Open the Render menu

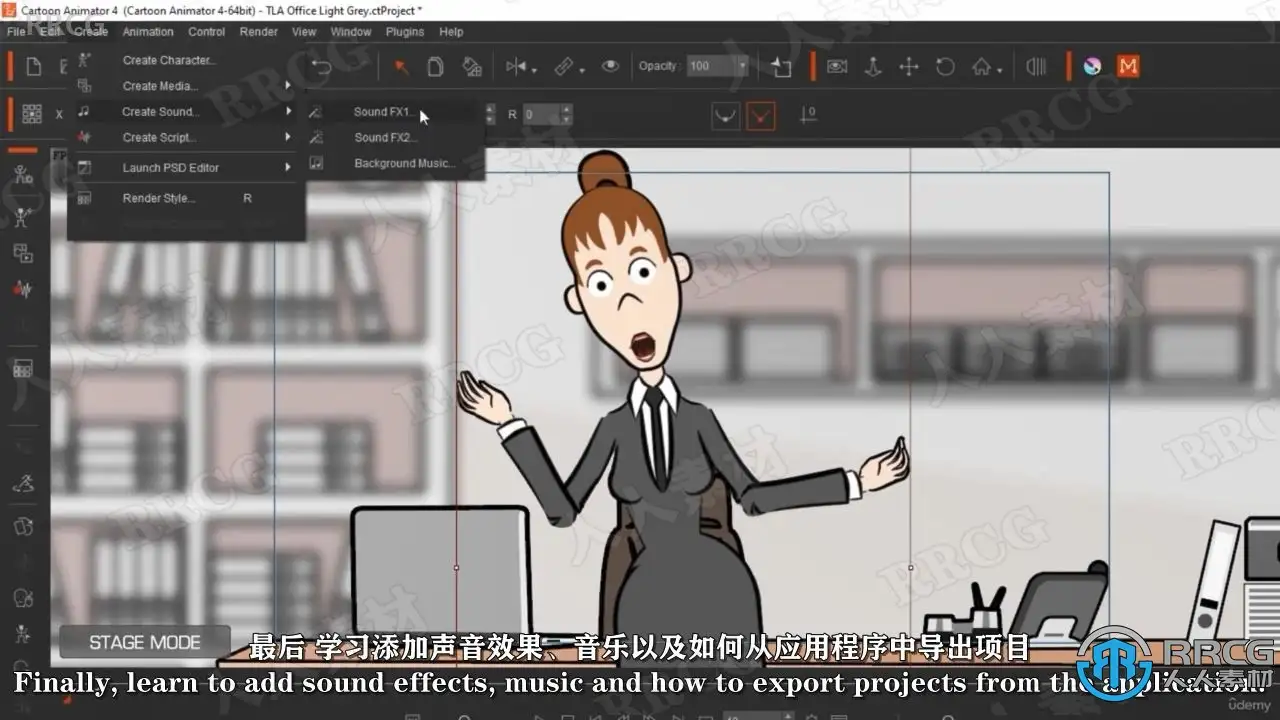(x=259, y=32)
